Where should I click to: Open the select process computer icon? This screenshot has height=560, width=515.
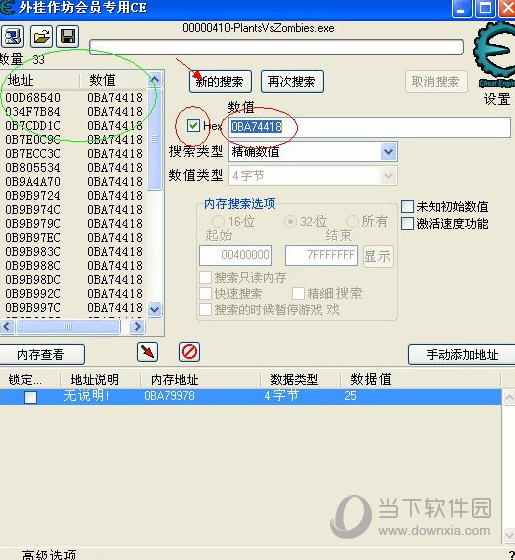tap(12, 36)
